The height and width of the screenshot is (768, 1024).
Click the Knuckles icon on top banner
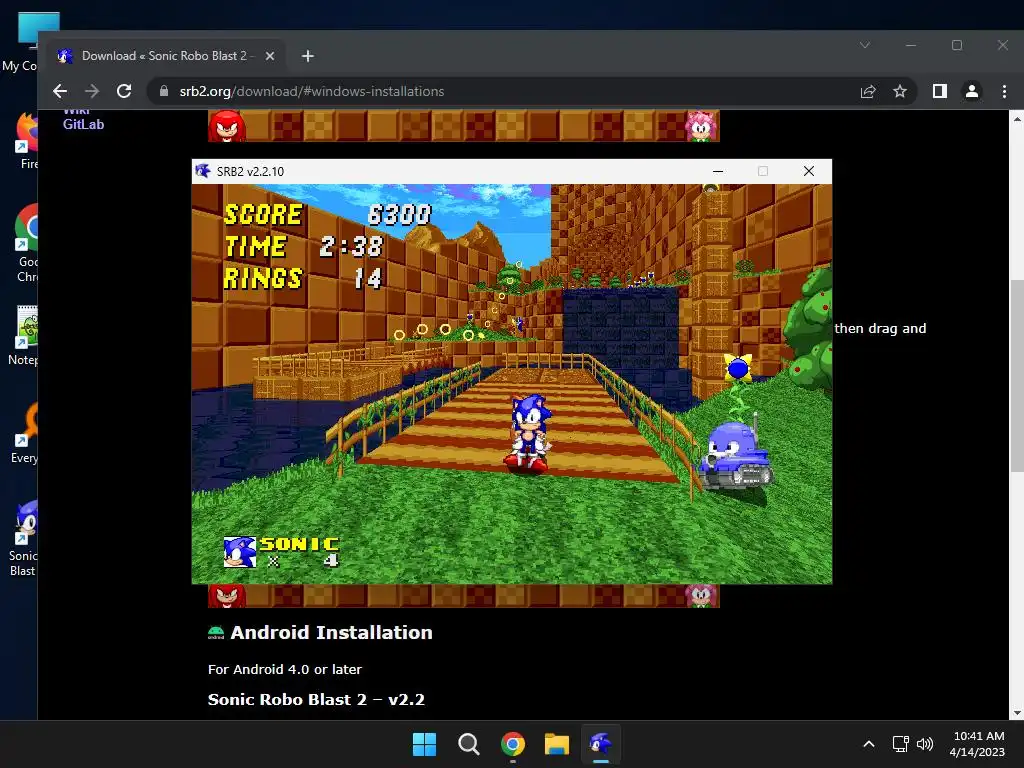point(227,126)
